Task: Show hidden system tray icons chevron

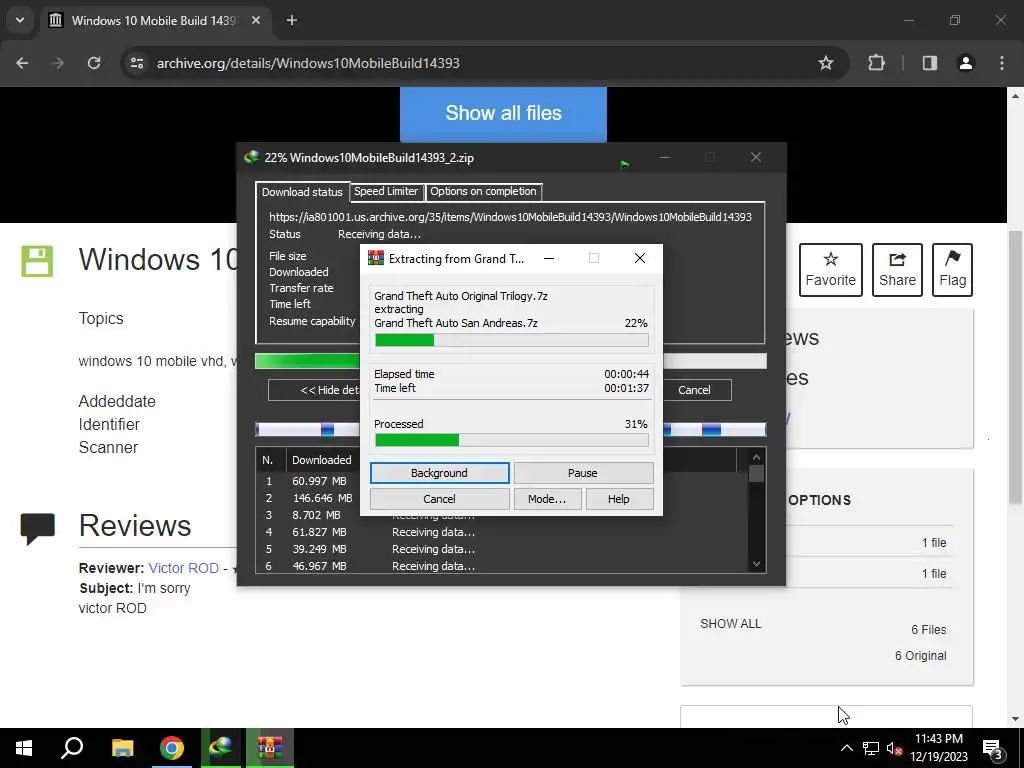Action: (x=846, y=748)
